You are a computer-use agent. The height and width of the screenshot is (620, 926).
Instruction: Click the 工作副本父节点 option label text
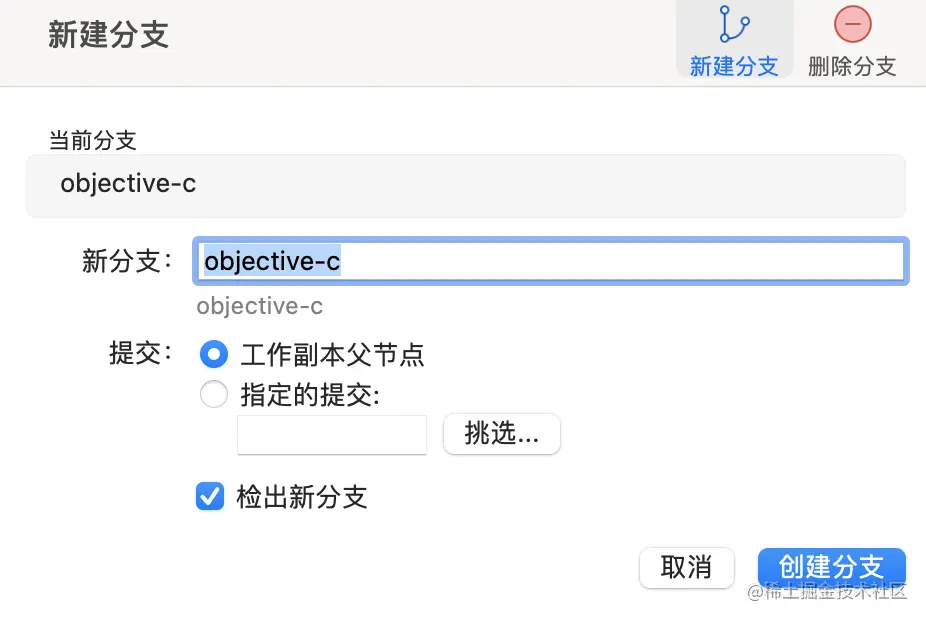[332, 354]
